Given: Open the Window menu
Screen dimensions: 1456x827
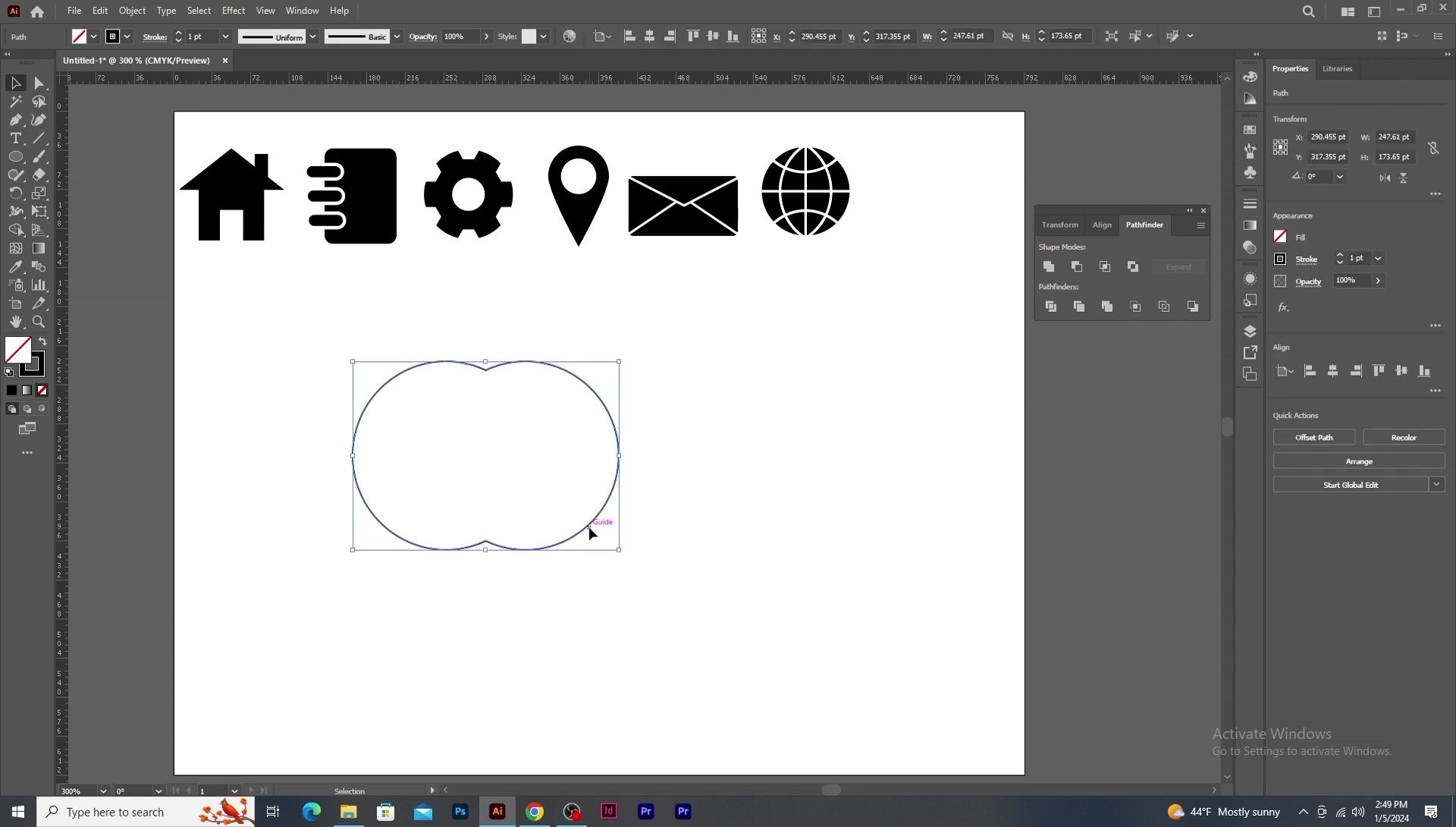Looking at the screenshot, I should 302,11.
